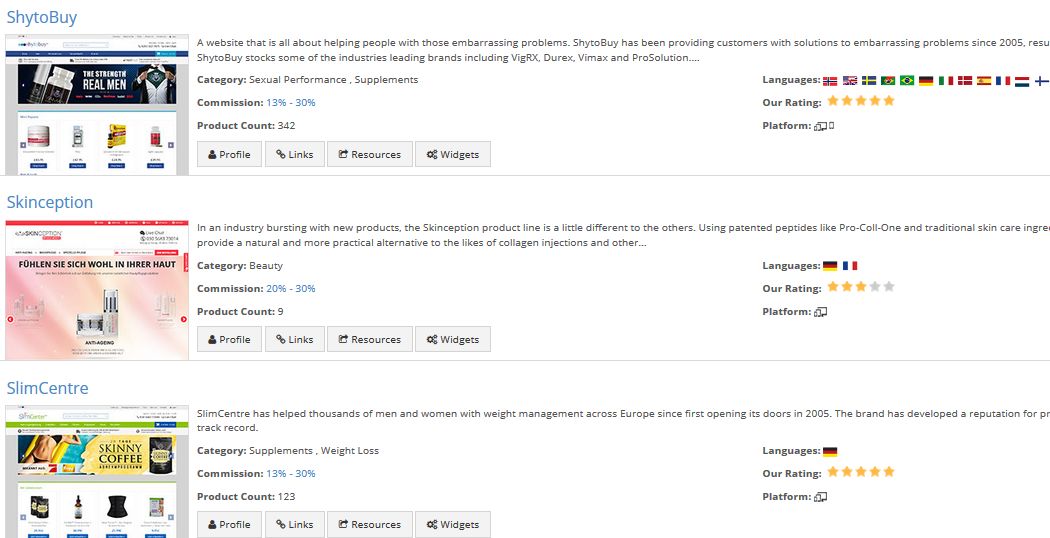Open Widgets for ShytoBuy

[x=453, y=154]
